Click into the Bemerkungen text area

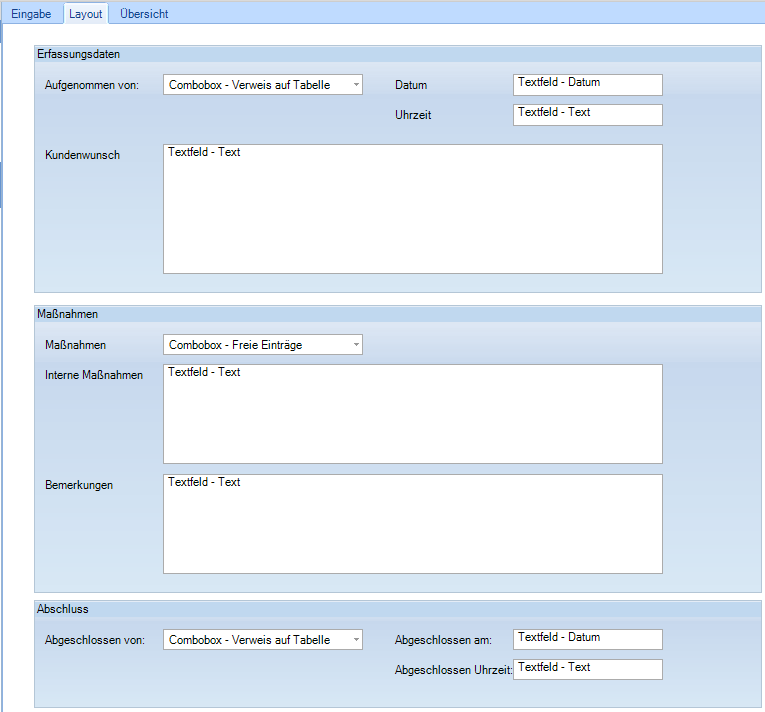point(412,524)
